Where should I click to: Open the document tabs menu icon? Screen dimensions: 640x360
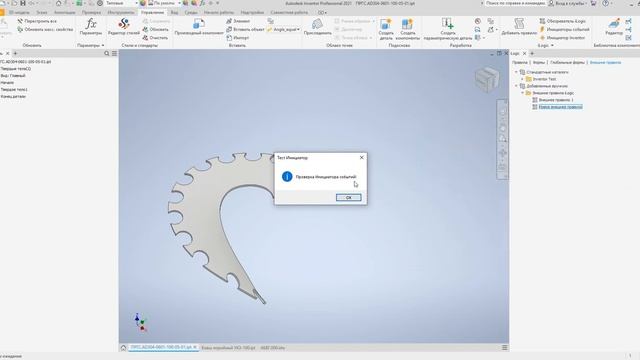[x=504, y=348]
